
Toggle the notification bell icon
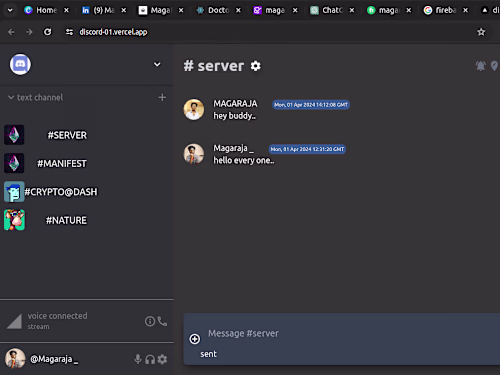point(480,66)
